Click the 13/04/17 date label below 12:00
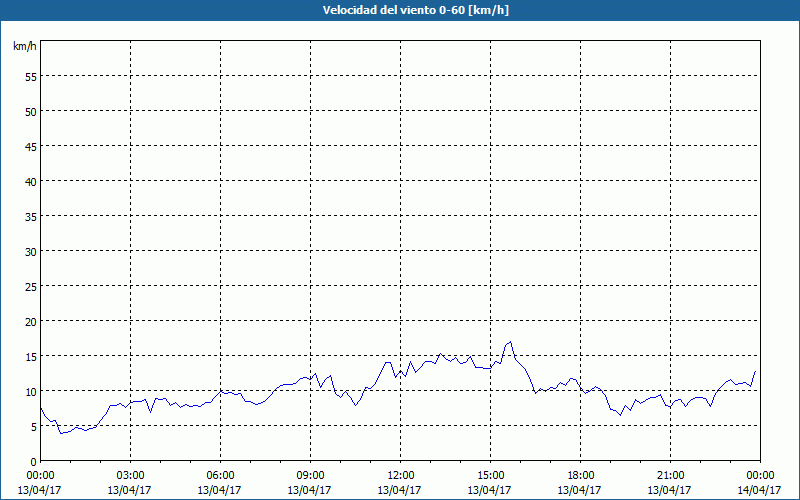 click(x=399, y=490)
